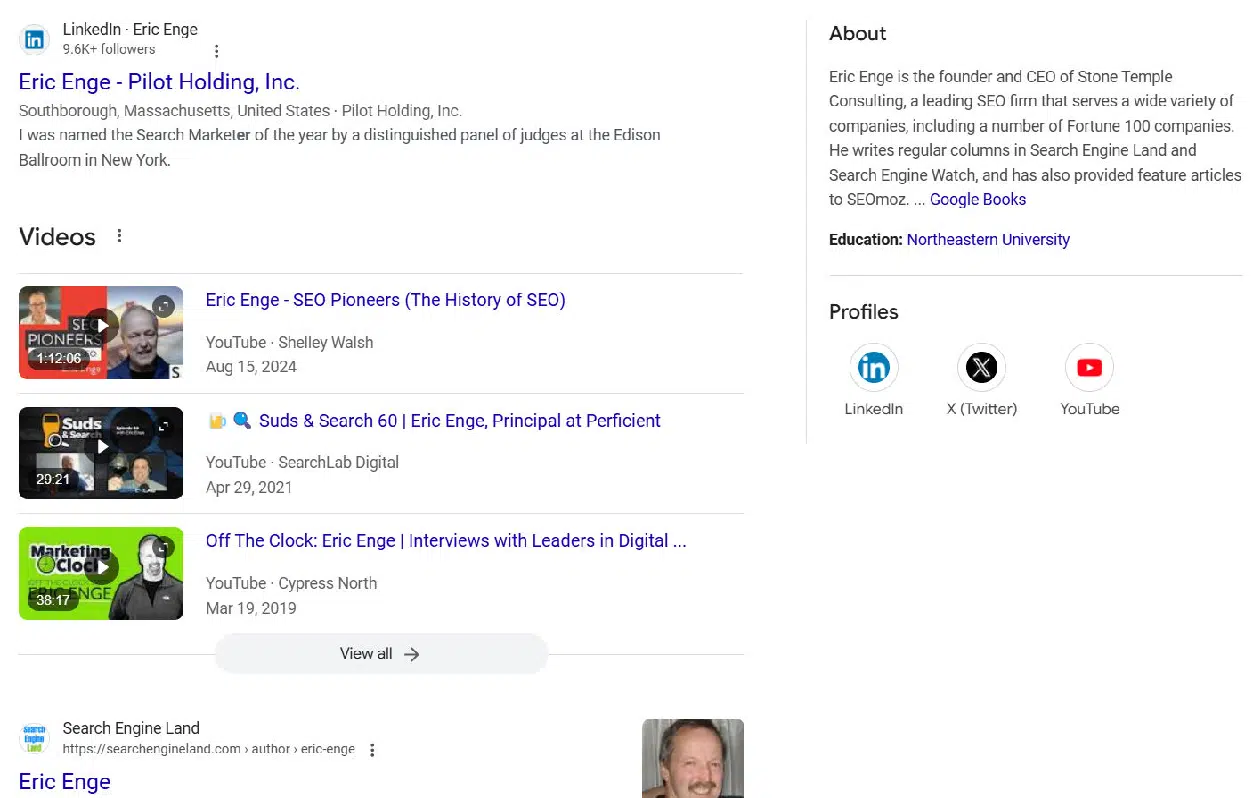Play the Off The Clock video thumbnail
Screen dimensions: 1253x798
point(101,573)
